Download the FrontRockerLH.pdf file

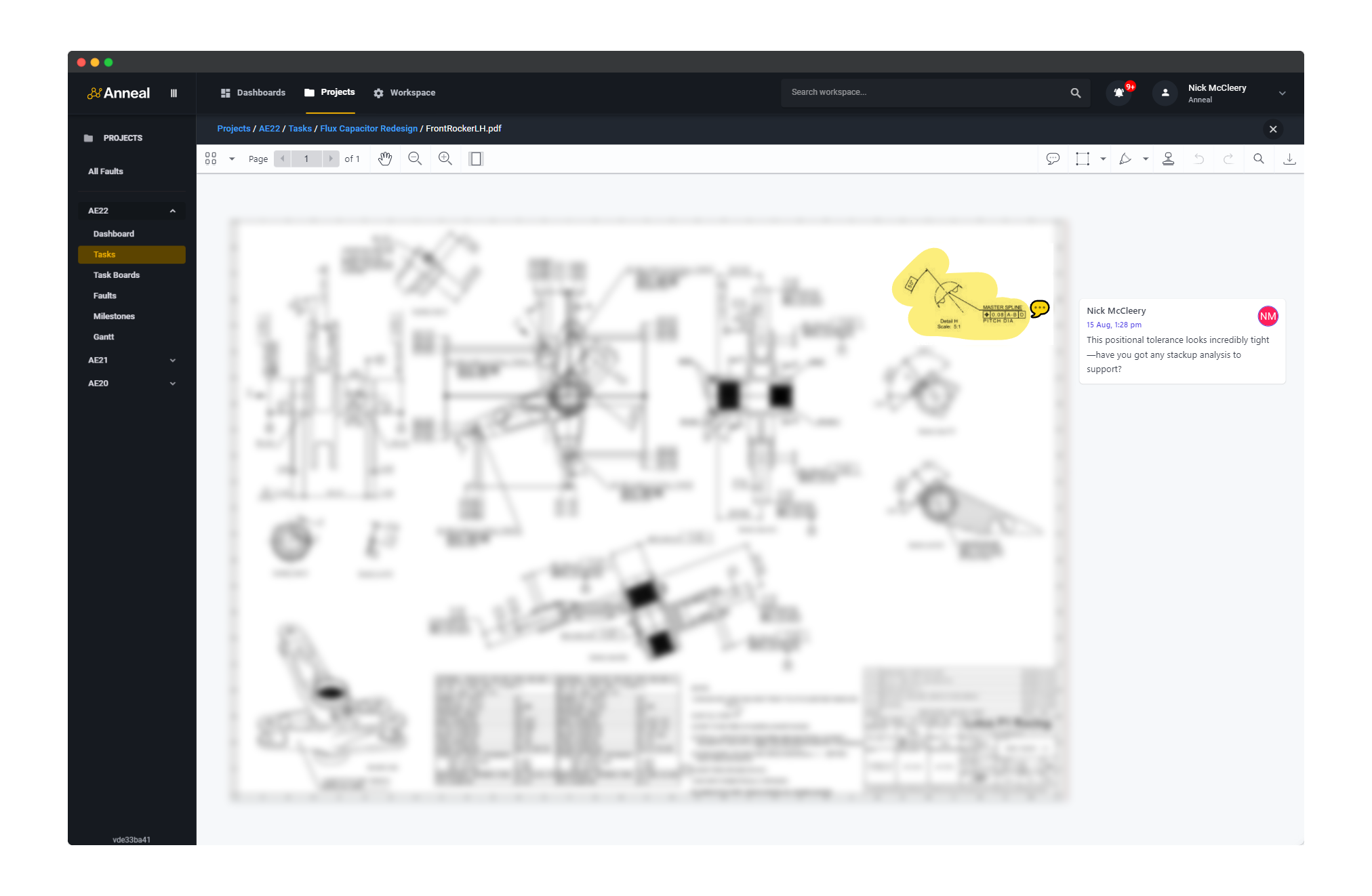coord(1289,159)
